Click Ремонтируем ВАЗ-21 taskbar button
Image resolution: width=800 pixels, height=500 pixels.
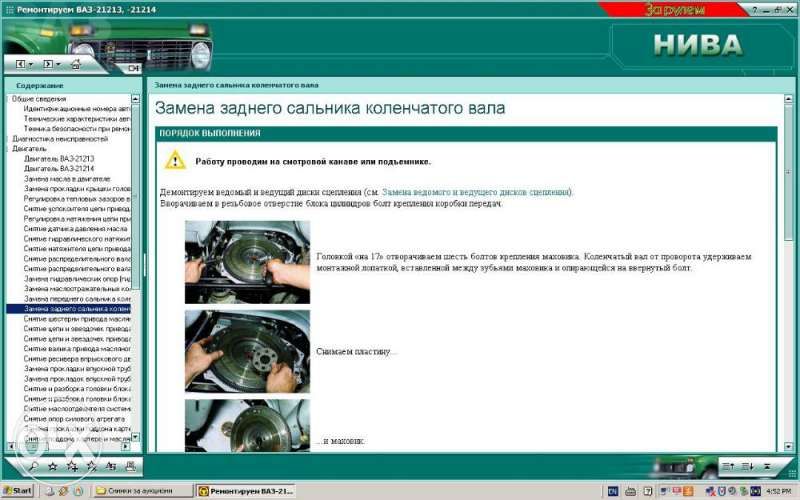[x=247, y=491]
